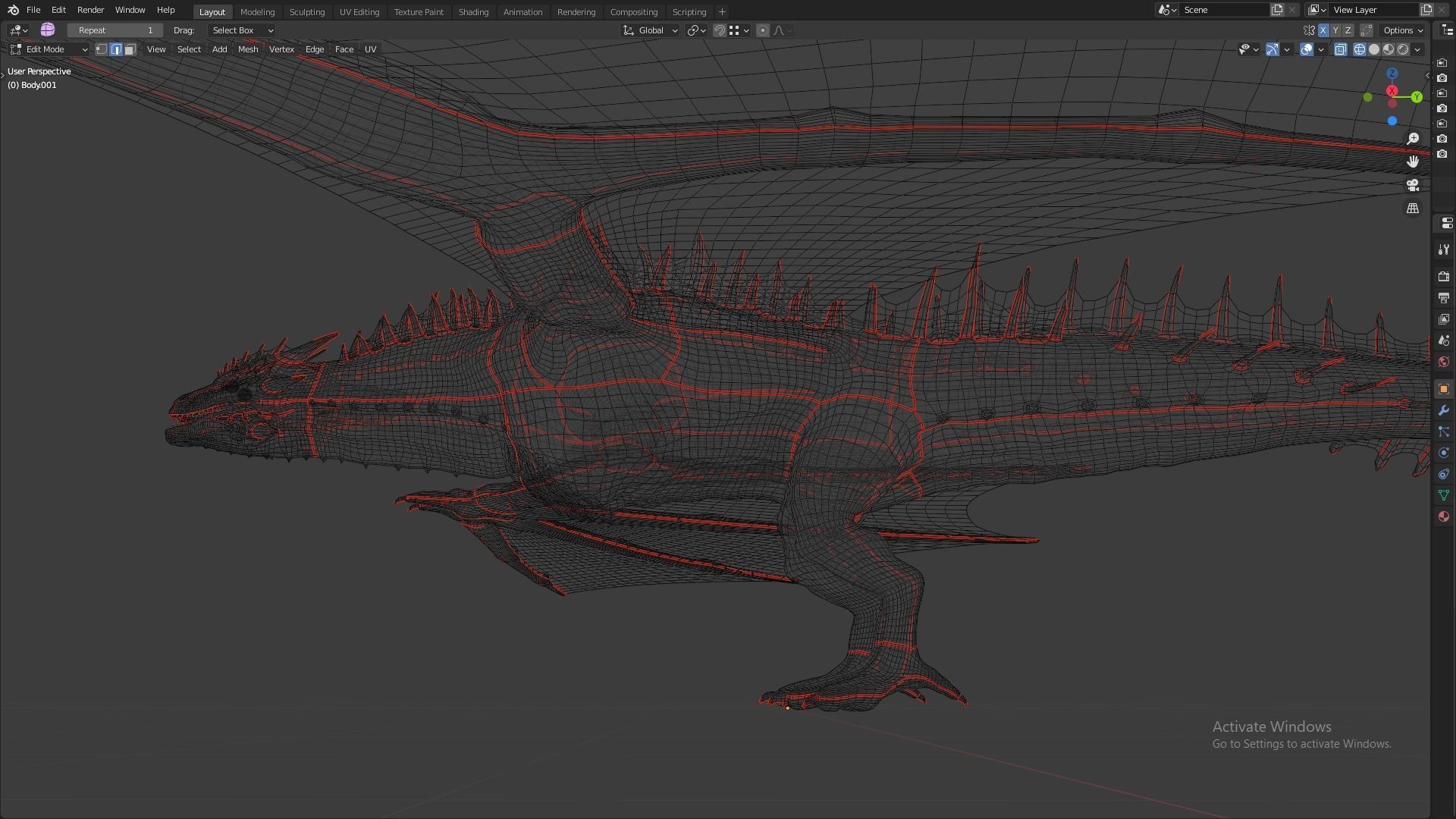
Task: Click the purple tool settings sphere icon
Action: point(48,30)
